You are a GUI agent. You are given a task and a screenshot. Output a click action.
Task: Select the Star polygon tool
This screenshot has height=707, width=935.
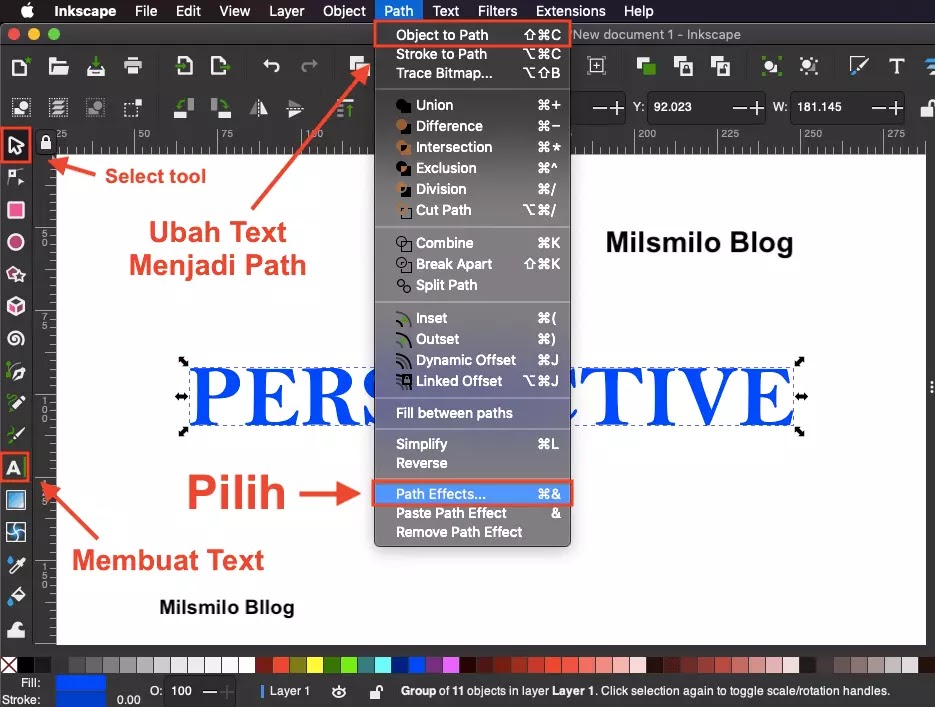[x=16, y=274]
